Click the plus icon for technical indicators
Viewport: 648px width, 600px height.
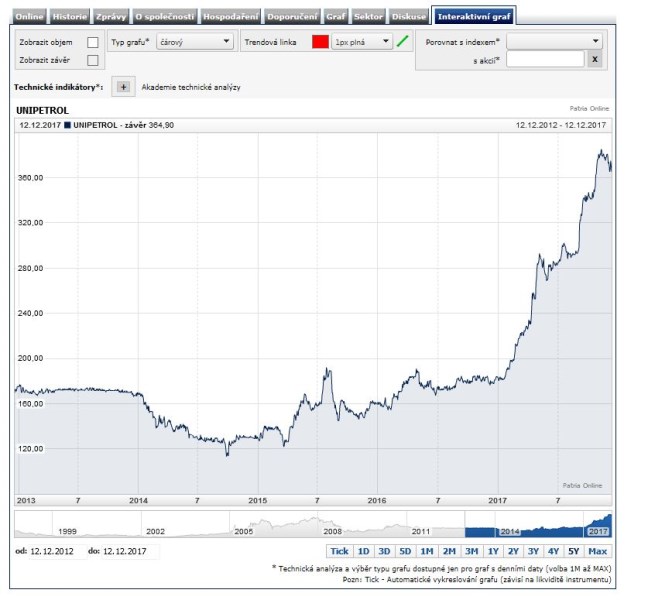[x=123, y=87]
